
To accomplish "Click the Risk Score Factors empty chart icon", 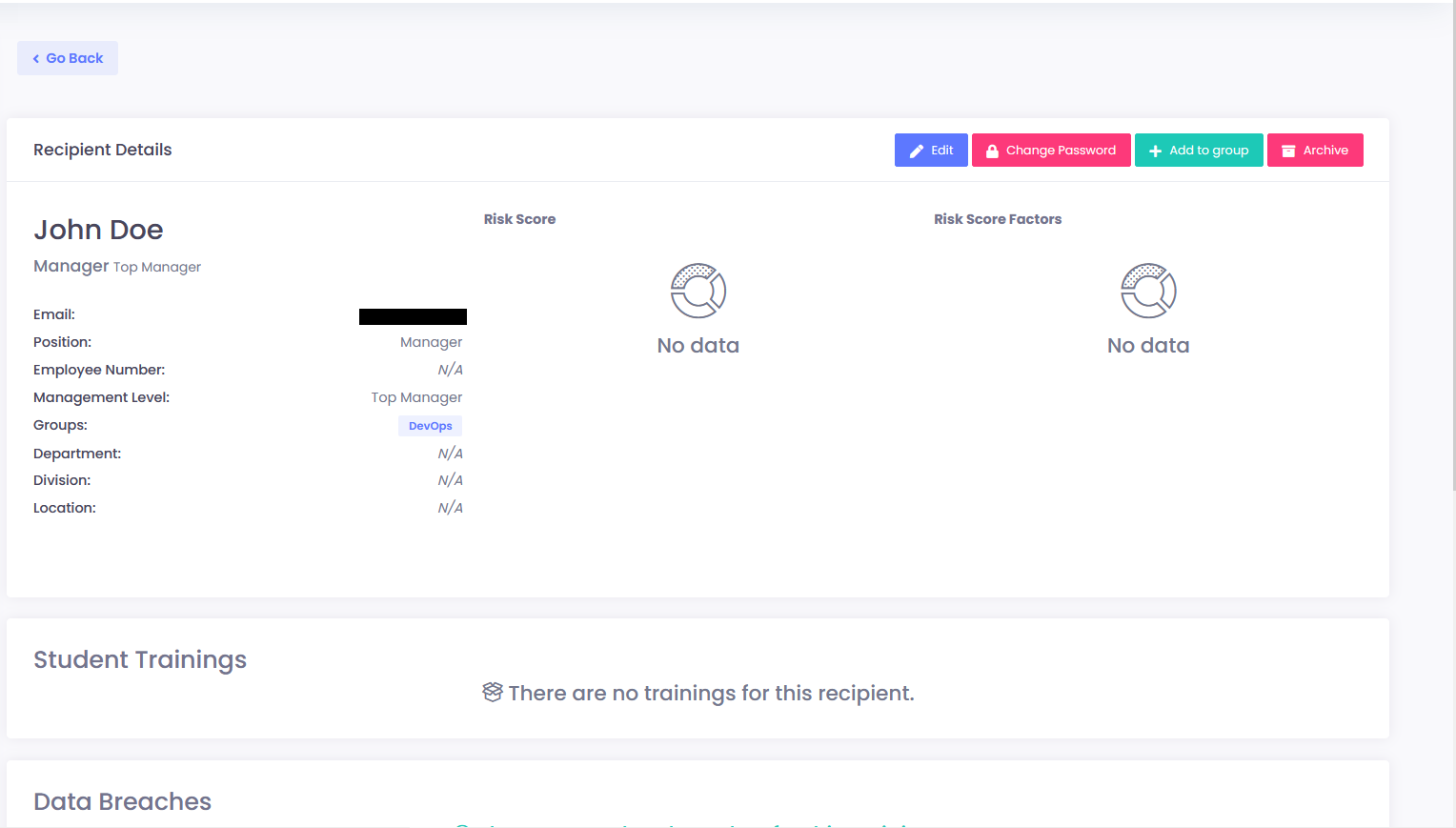I will pyautogui.click(x=1148, y=291).
